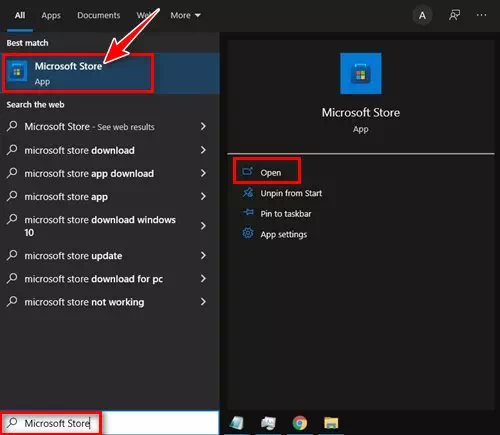Select 'microsoft store update' suggestion
Image resolution: width=500 pixels, height=435 pixels.
73,256
